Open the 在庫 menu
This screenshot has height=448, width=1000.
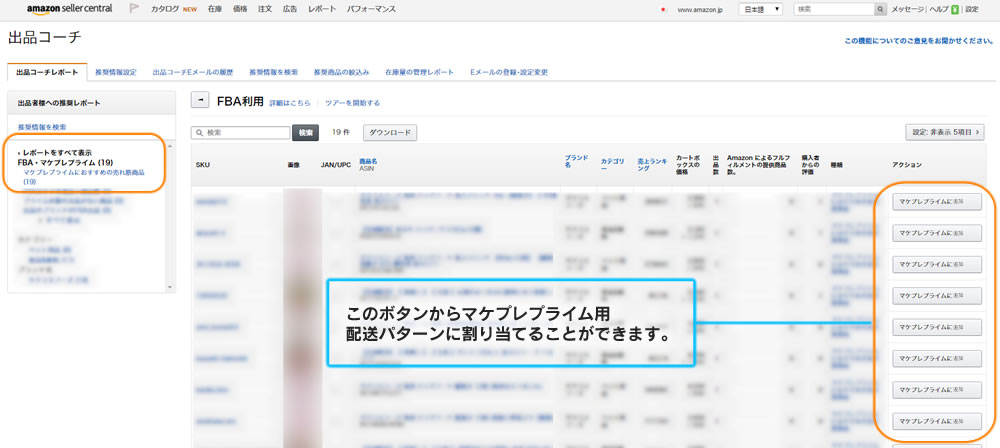[214, 10]
